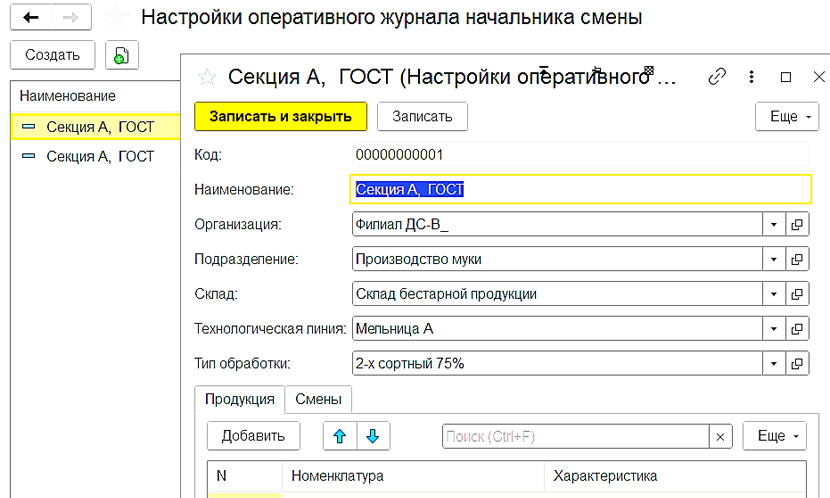Create new item by copying icon
Image resolution: width=830 pixels, height=498 pixels.
pos(122,55)
